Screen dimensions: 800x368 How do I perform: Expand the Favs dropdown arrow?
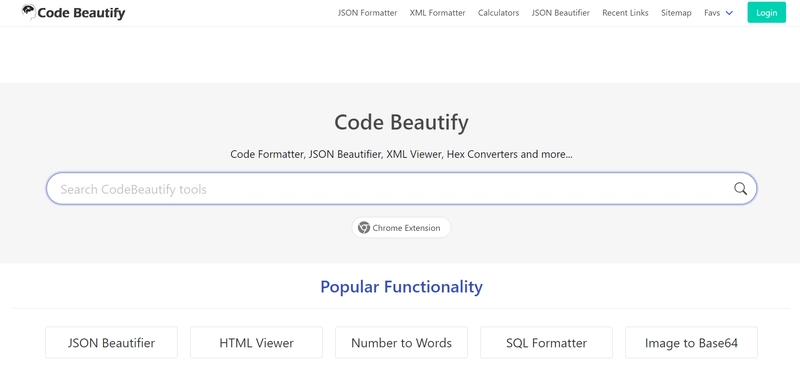point(729,13)
